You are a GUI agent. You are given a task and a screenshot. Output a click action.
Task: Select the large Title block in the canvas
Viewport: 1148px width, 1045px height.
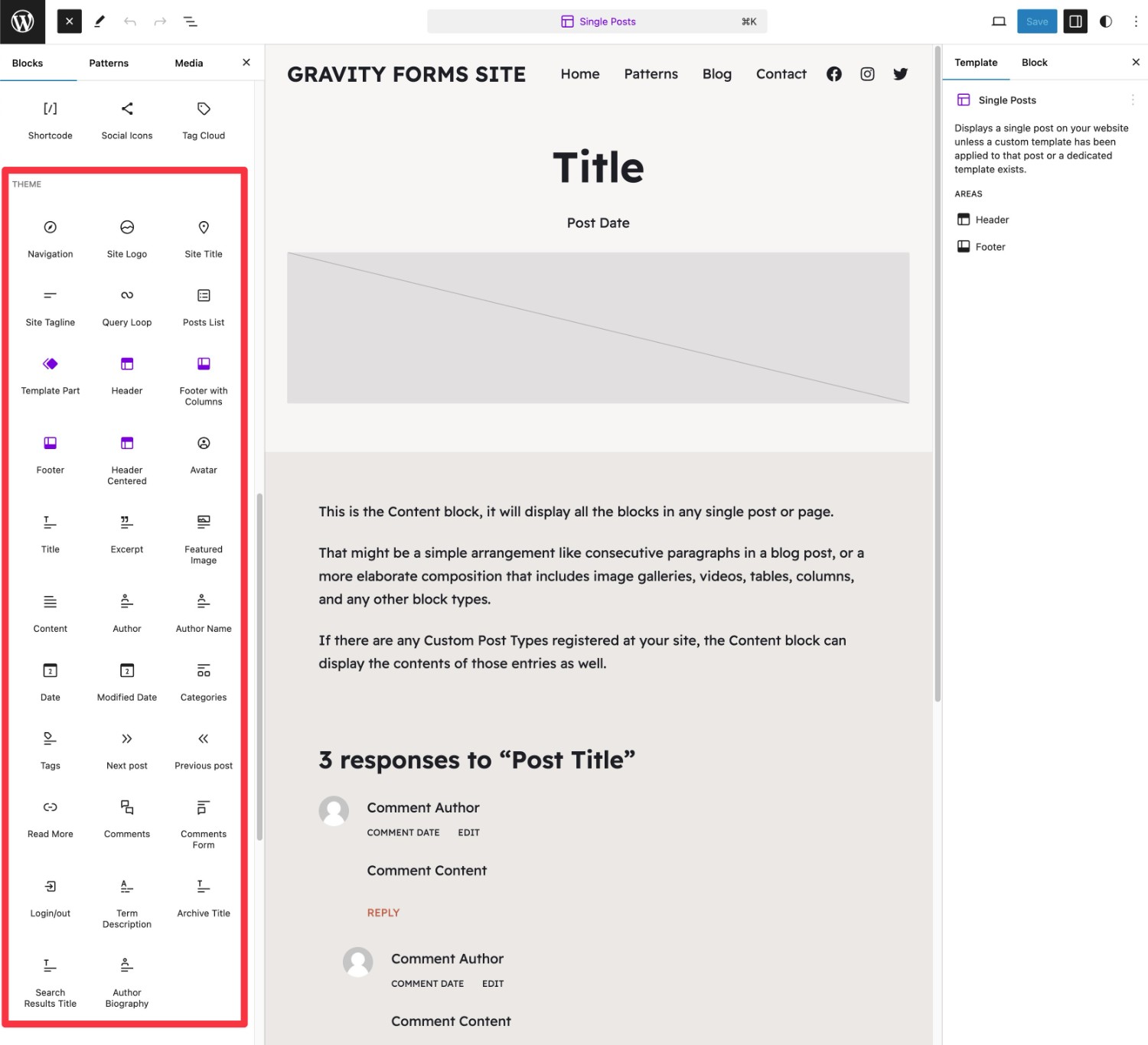coord(598,168)
